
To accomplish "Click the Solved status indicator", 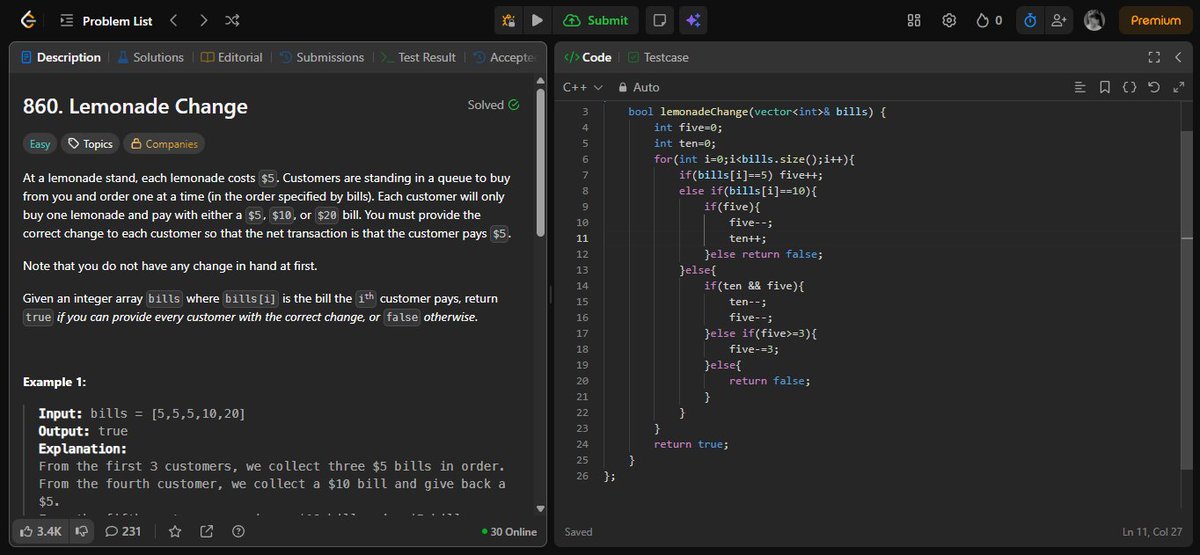I will point(493,105).
